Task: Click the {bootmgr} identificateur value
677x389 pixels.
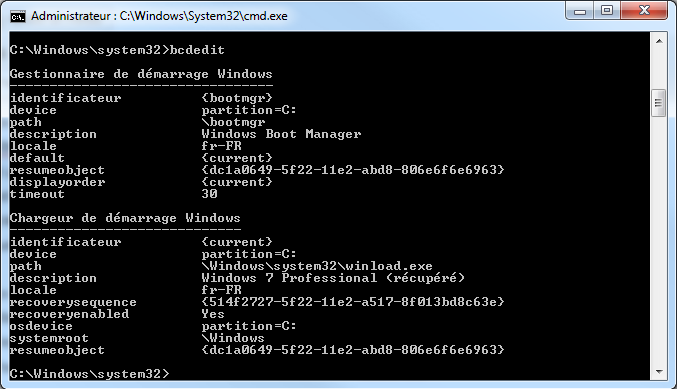Action: coord(237,98)
